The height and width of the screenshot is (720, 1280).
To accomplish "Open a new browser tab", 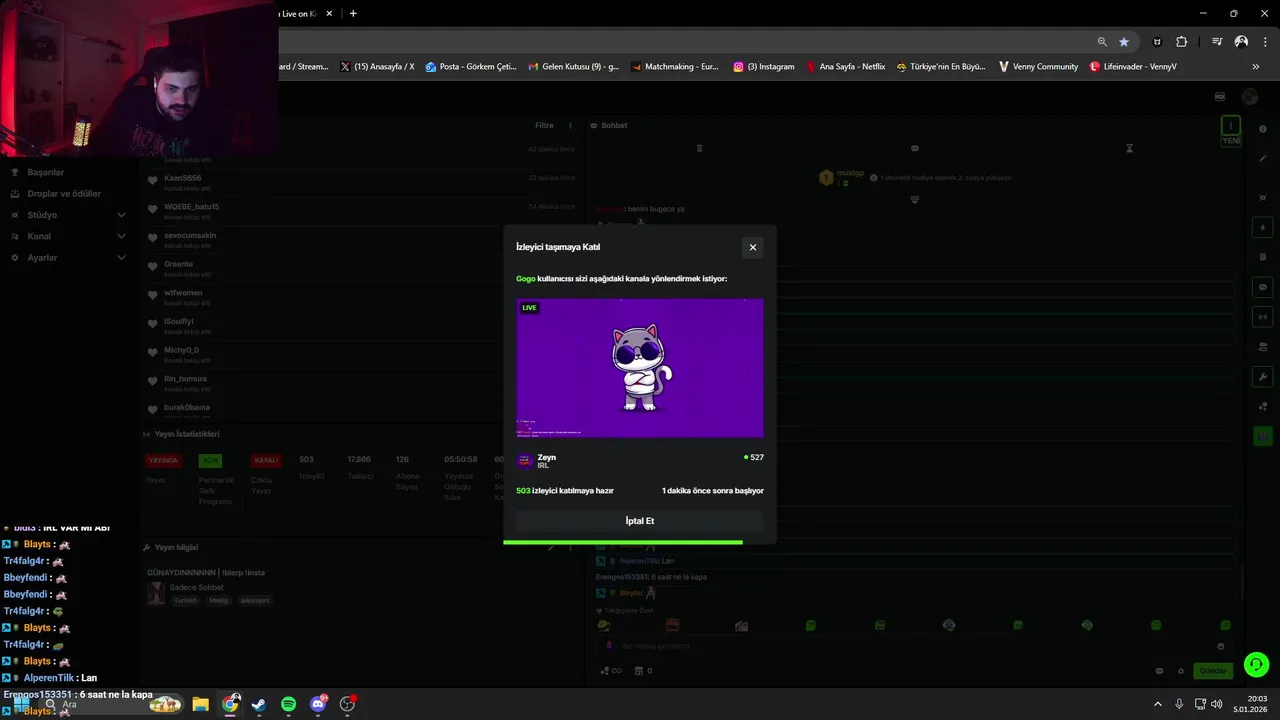I will 353,14.
